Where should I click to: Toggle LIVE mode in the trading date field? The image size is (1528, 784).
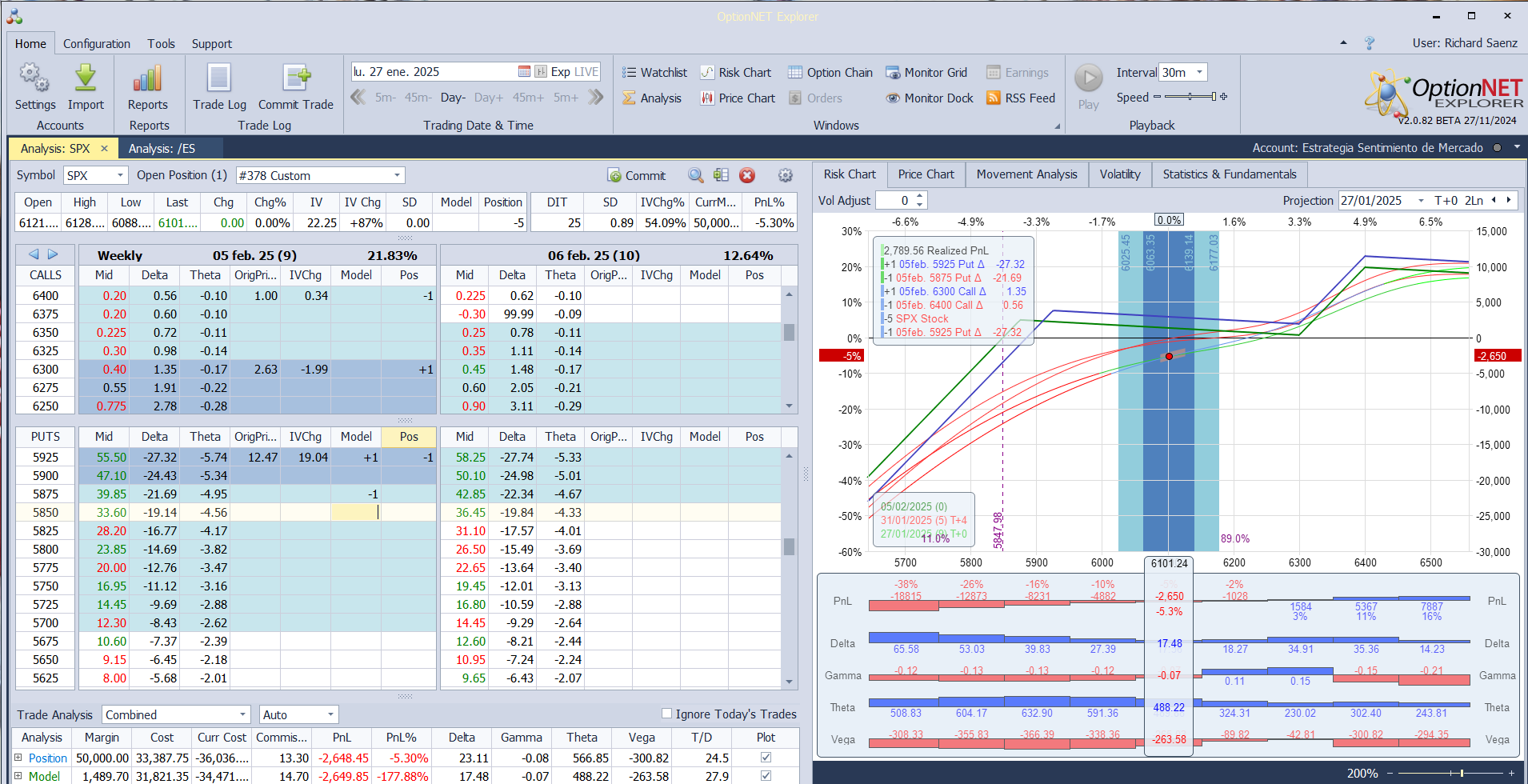click(586, 72)
